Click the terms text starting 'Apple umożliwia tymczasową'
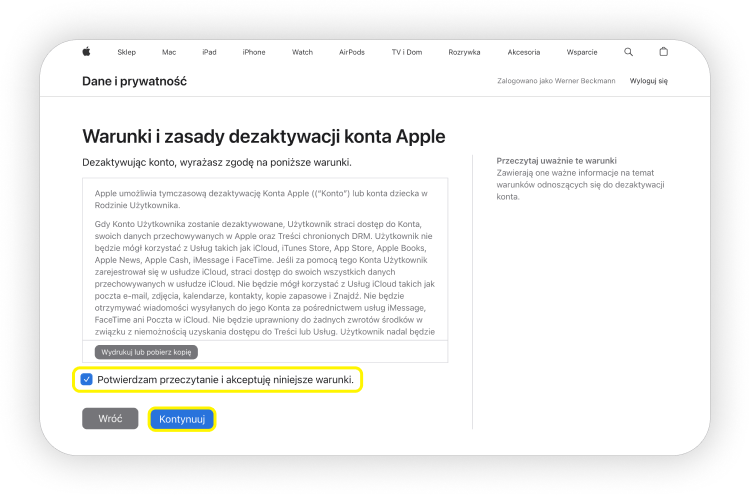 261,199
